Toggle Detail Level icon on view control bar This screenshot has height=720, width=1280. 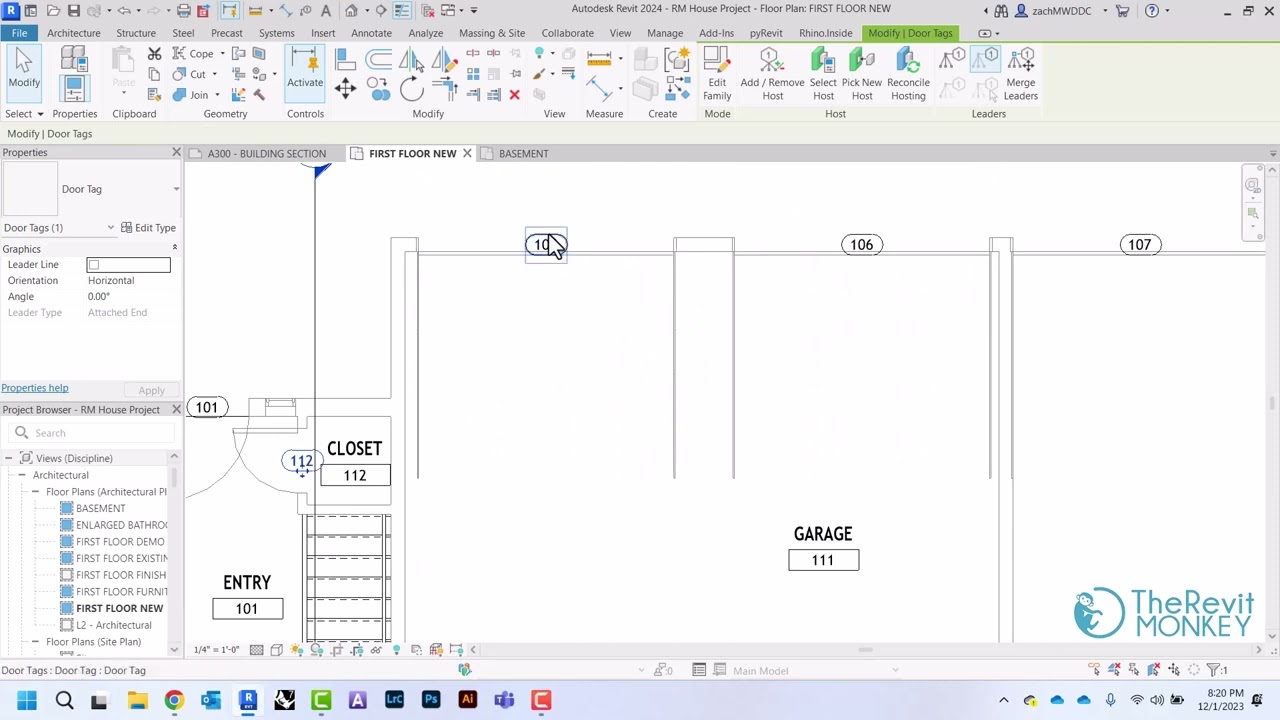256,650
